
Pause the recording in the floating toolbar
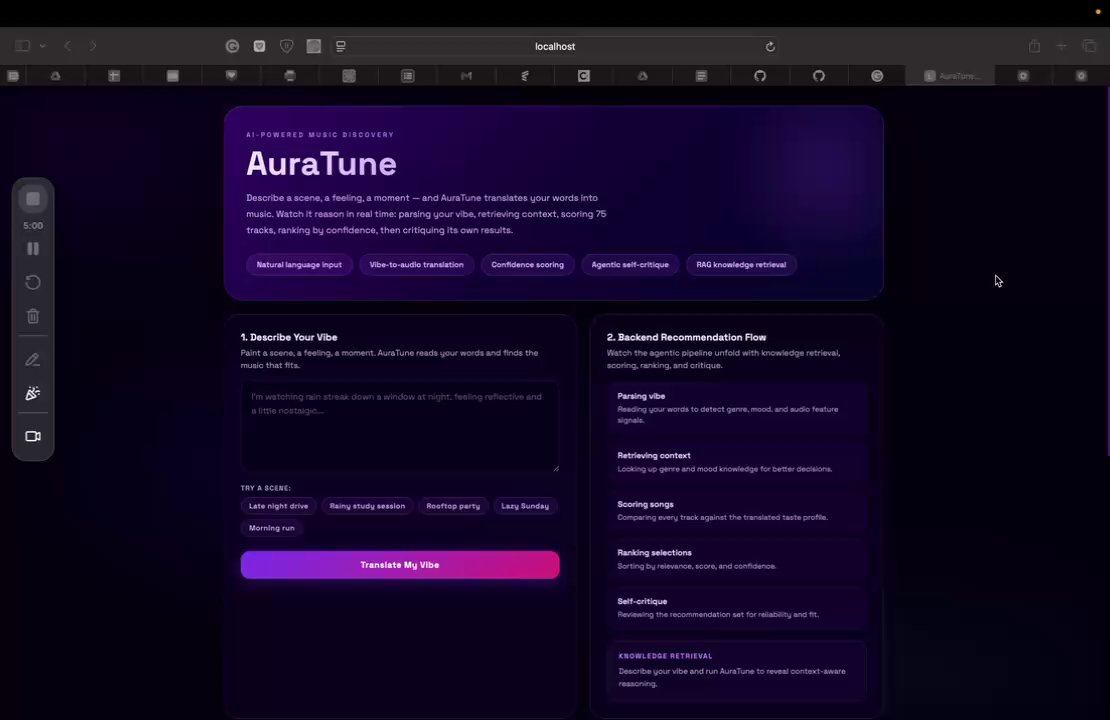[x=33, y=248]
